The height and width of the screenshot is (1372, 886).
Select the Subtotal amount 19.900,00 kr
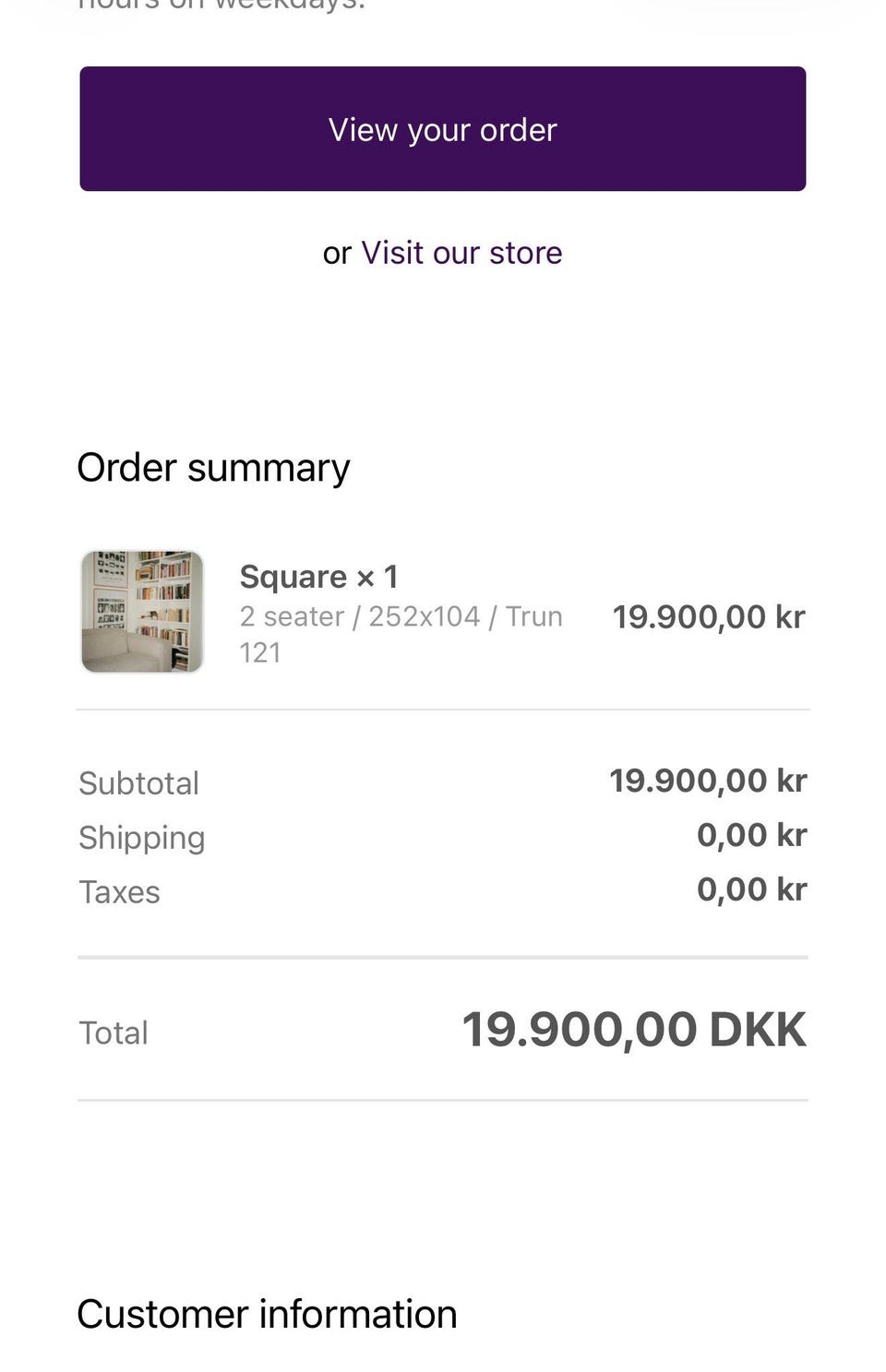point(708,781)
